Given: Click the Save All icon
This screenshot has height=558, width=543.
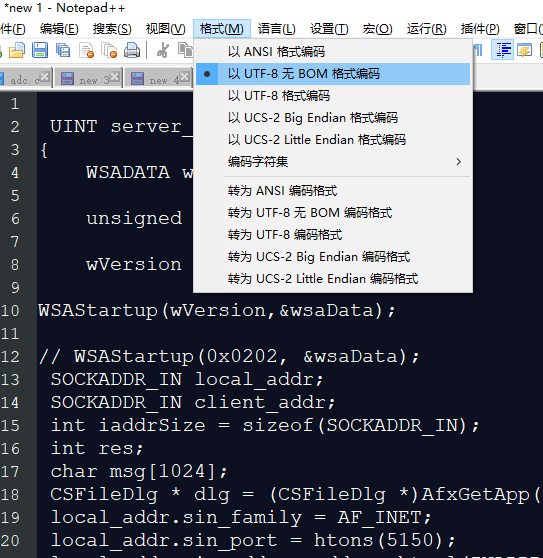Looking at the screenshot, I should [63, 50].
